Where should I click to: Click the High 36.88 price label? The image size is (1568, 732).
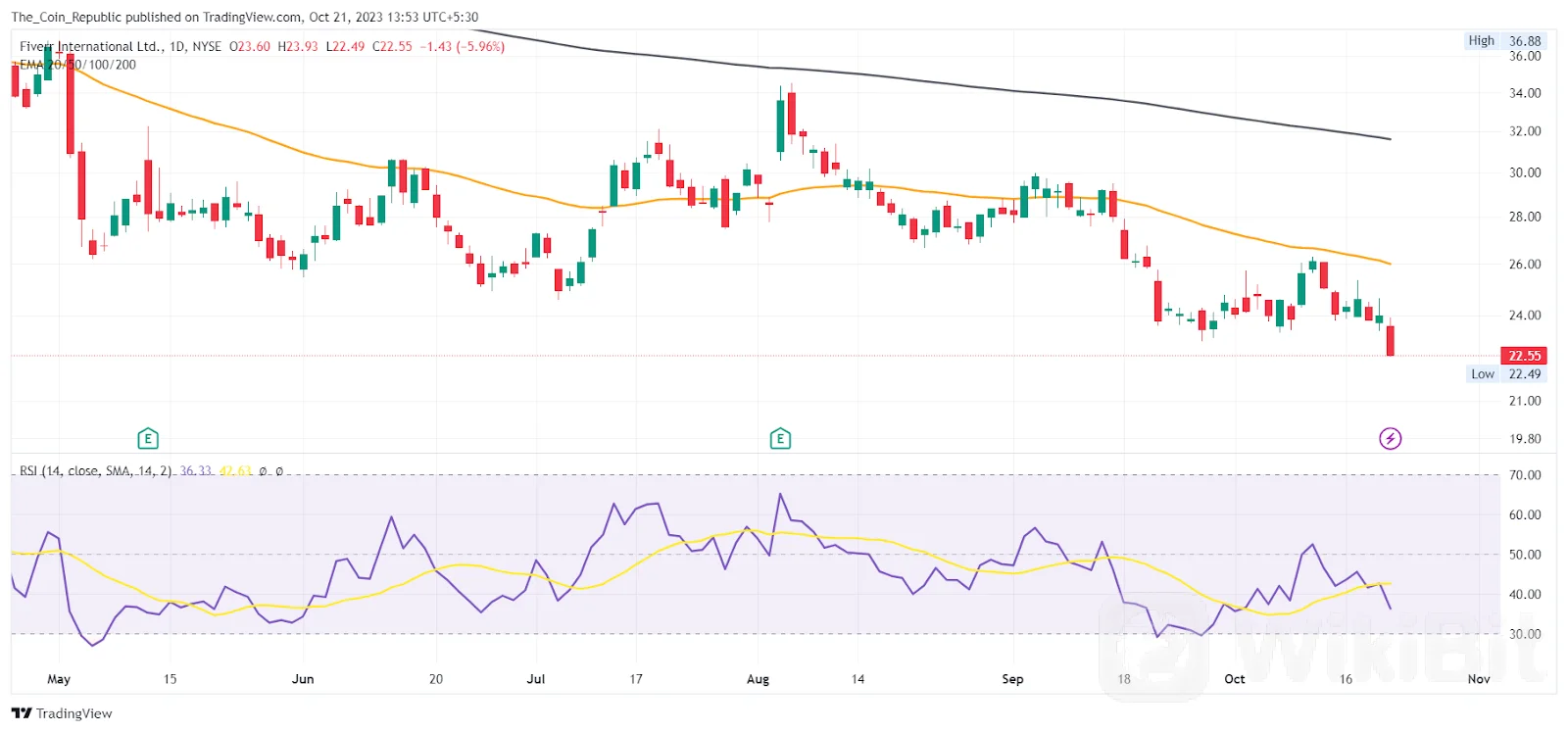tap(1504, 40)
